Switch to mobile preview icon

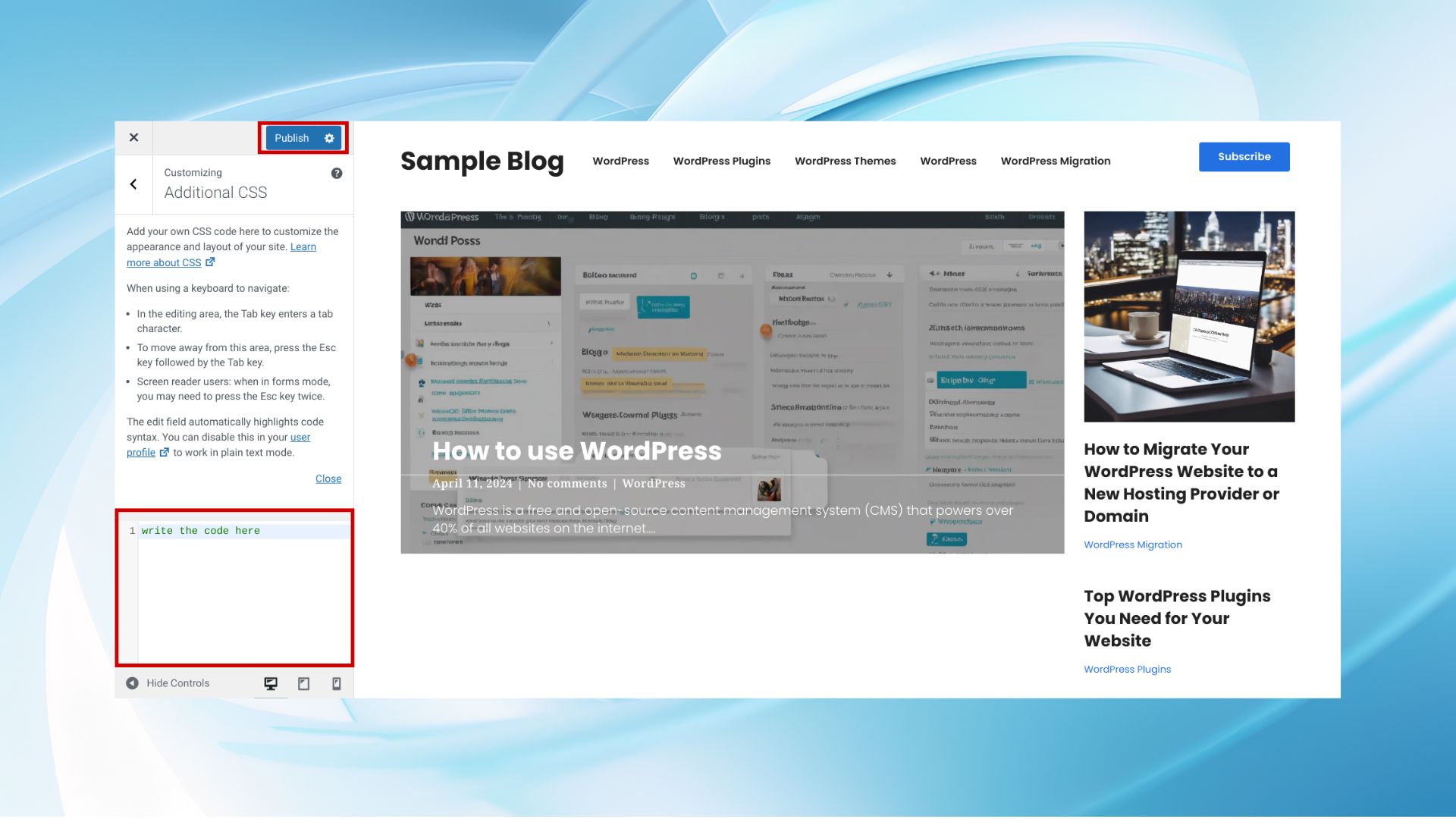coord(337,683)
